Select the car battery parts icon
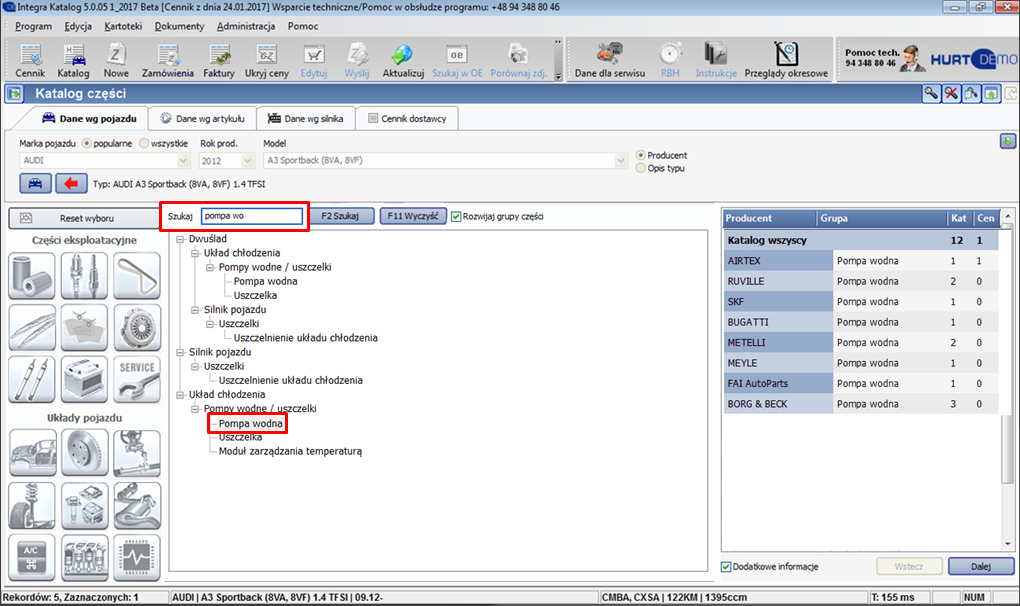 point(85,379)
